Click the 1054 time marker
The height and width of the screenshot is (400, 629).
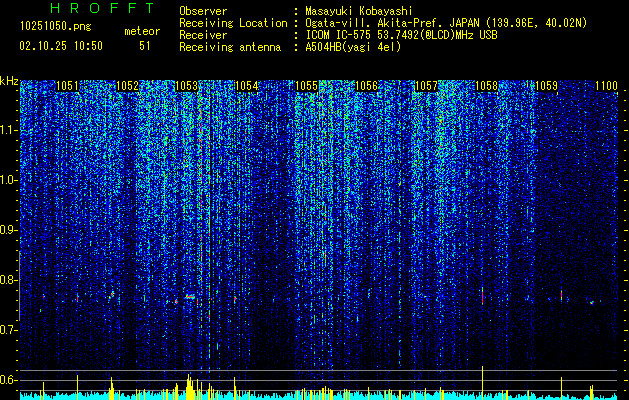point(247,86)
